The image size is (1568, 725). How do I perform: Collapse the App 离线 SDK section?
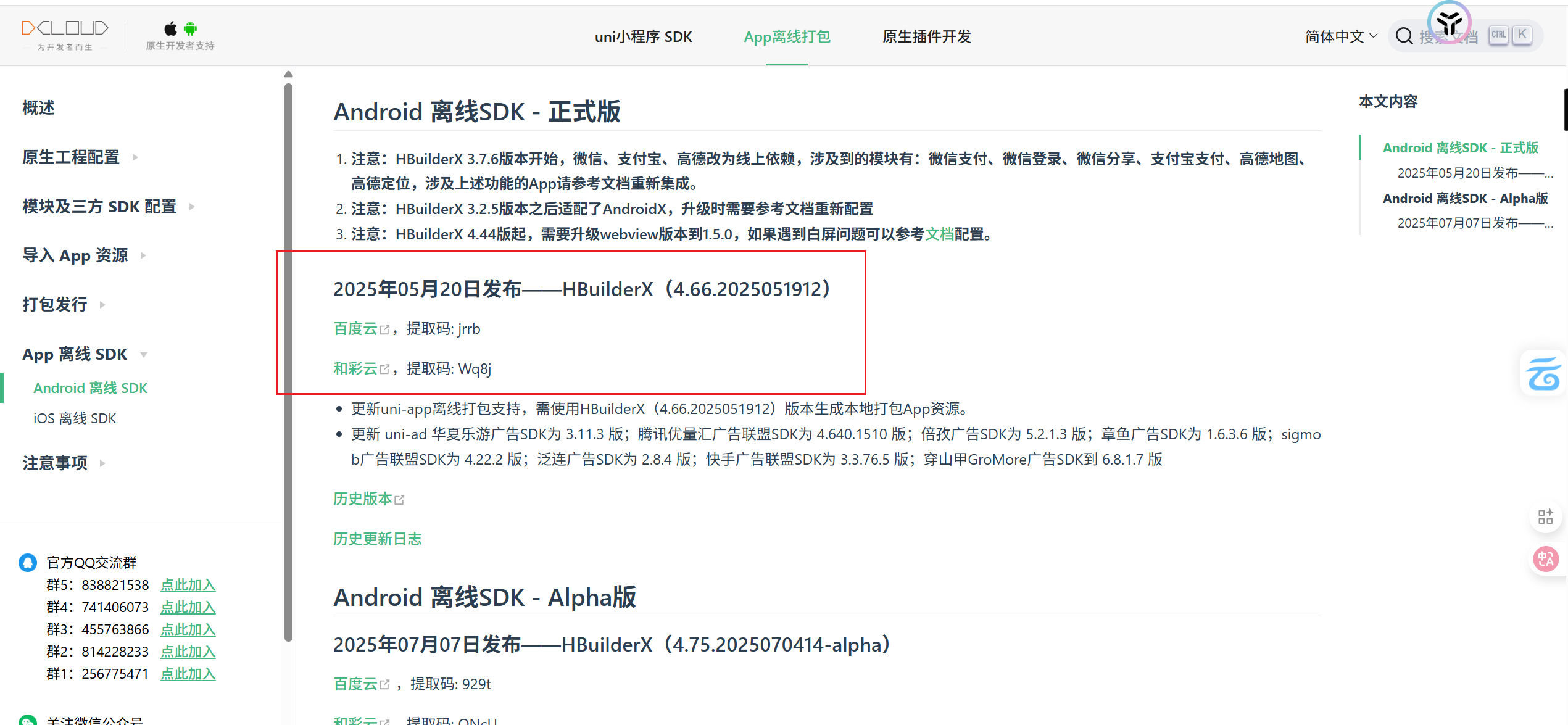coord(85,354)
